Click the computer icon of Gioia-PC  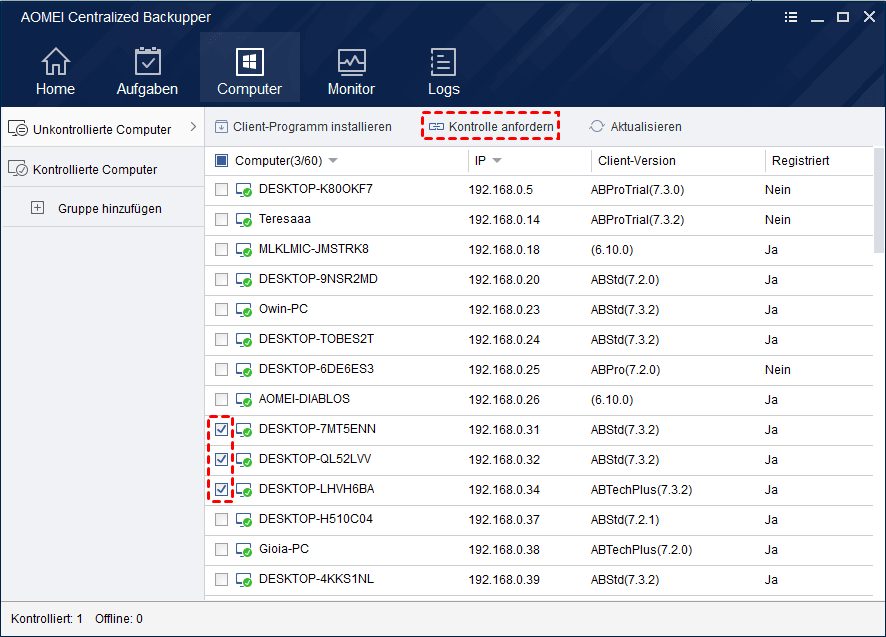point(244,549)
